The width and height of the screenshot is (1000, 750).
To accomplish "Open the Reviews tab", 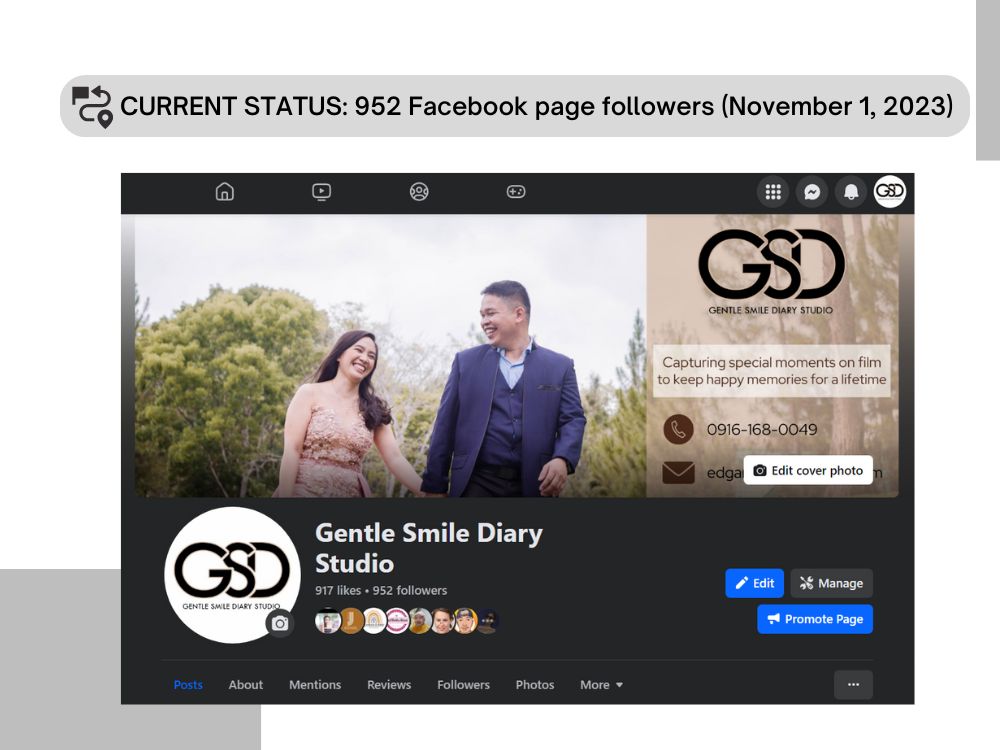I will click(x=389, y=684).
